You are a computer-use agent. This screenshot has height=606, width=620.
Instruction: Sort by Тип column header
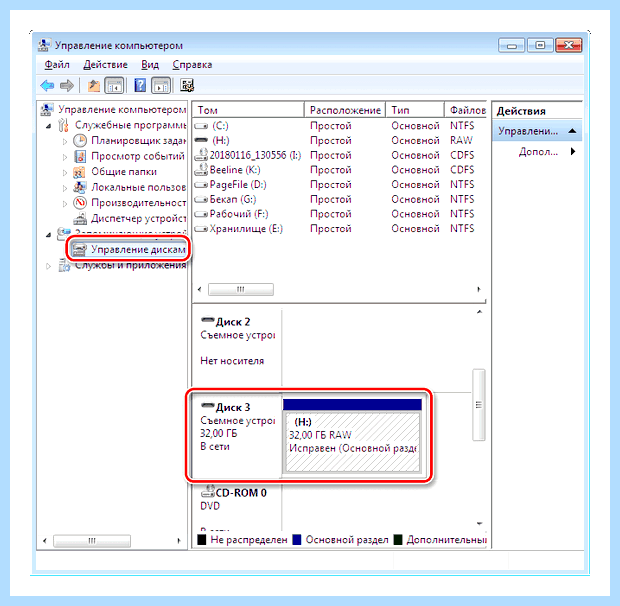pos(415,110)
